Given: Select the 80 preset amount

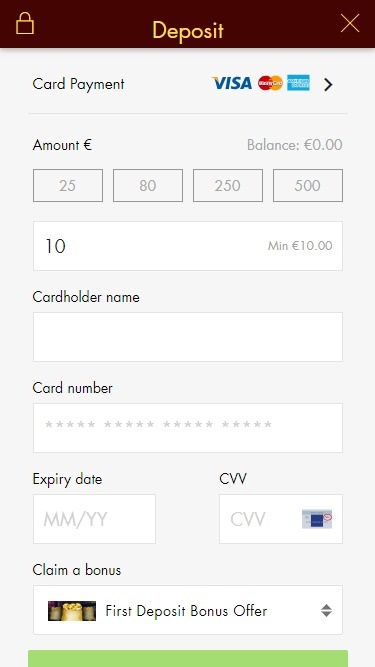Looking at the screenshot, I should pos(148,185).
